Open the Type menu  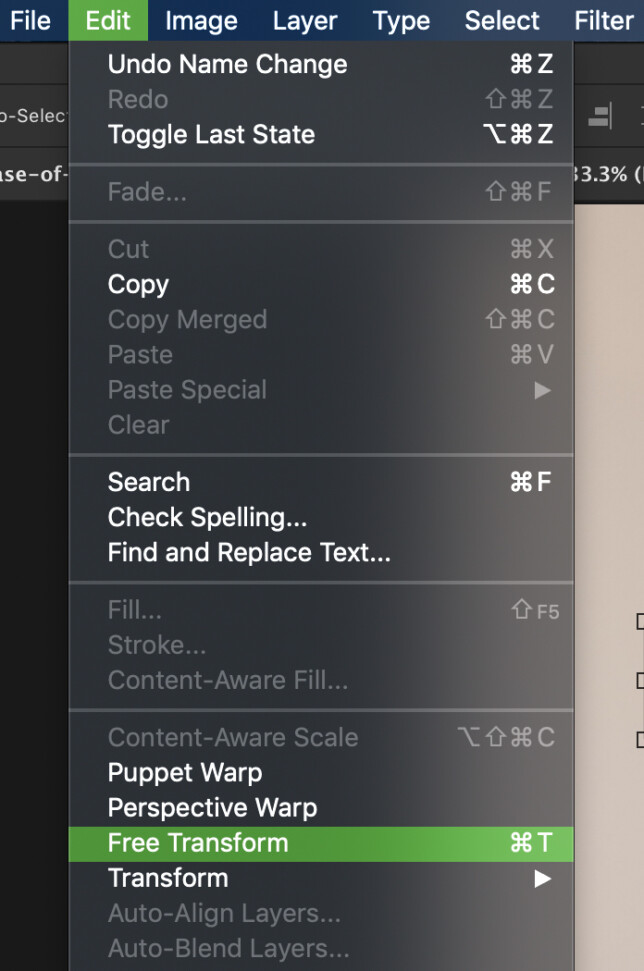[401, 21]
